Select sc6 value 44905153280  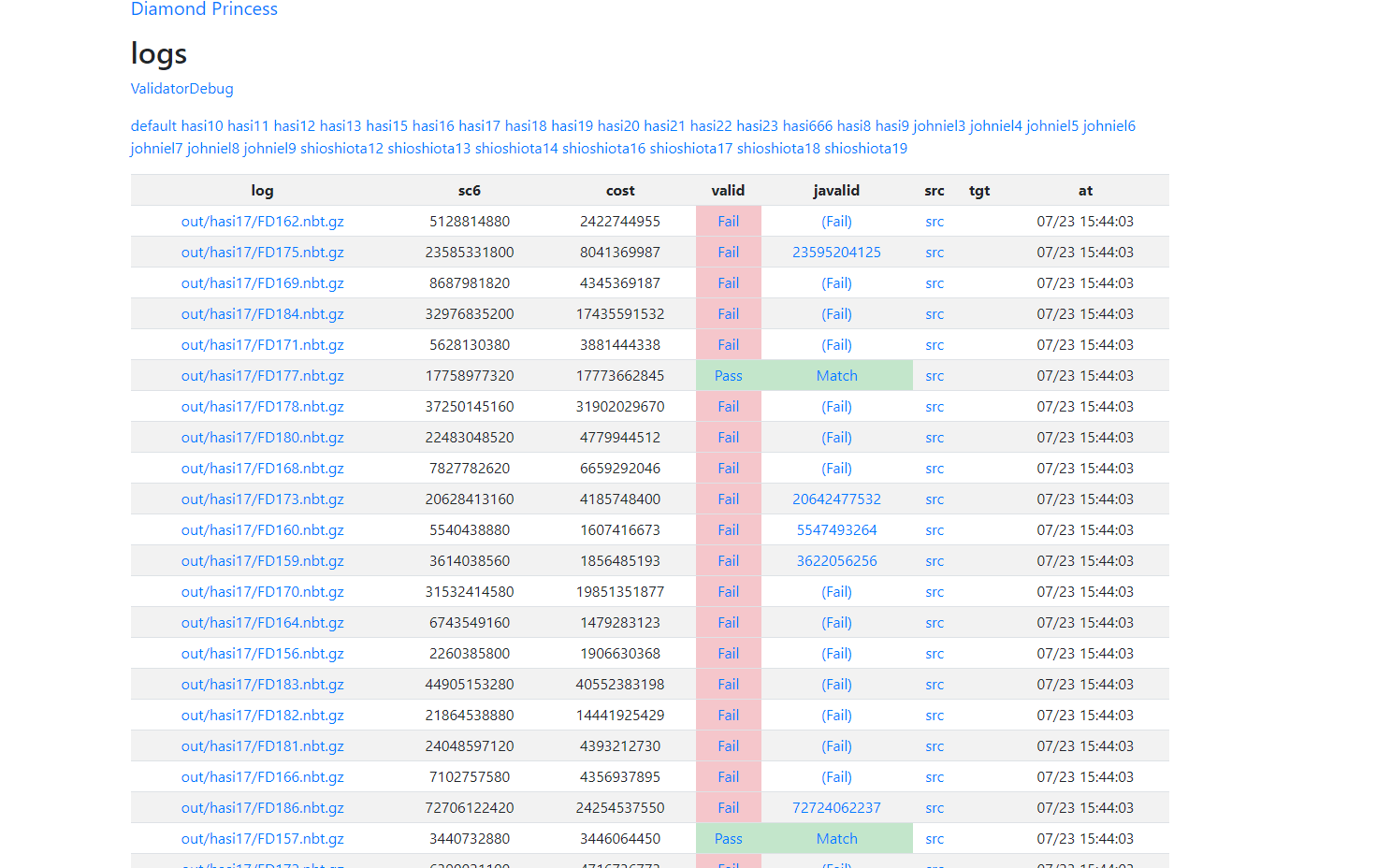pos(470,685)
